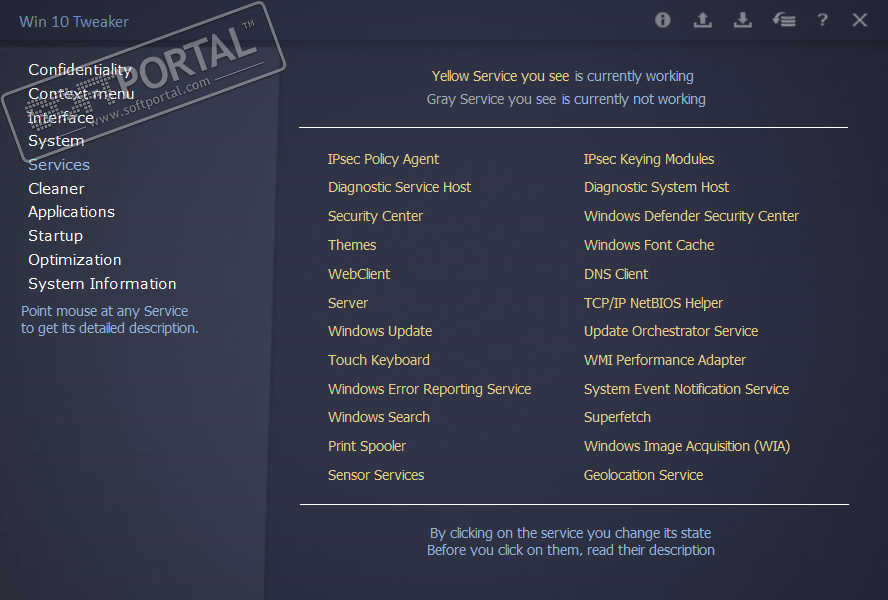
Task: Click the Windows Search service
Action: pos(379,417)
